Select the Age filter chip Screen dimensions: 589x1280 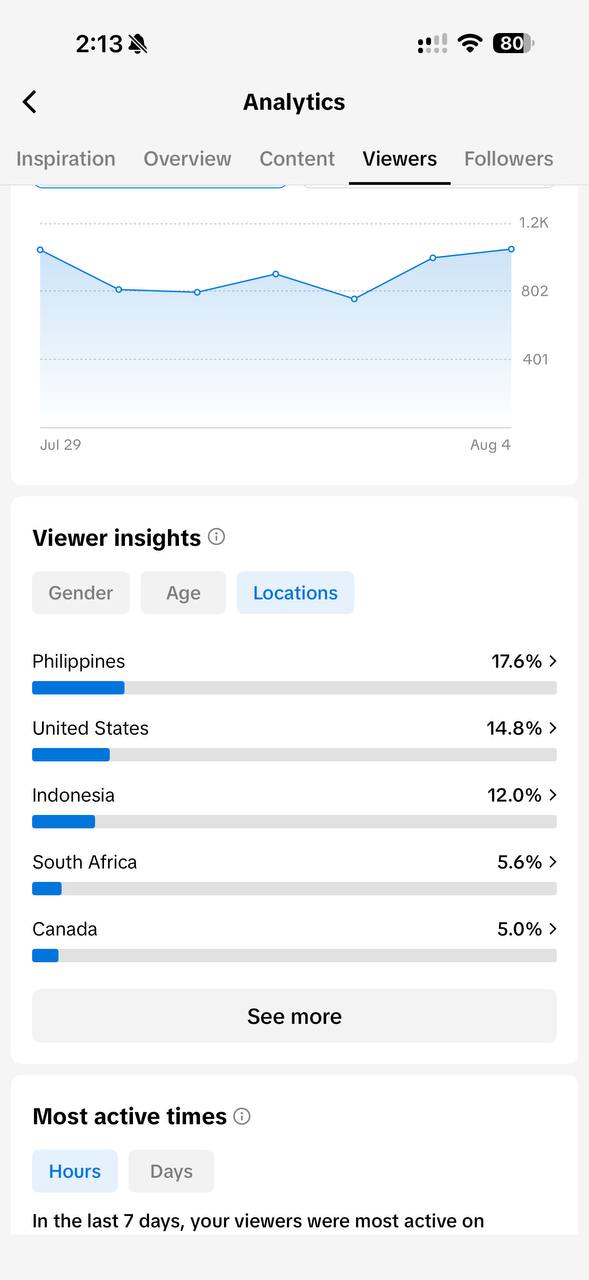pos(183,593)
